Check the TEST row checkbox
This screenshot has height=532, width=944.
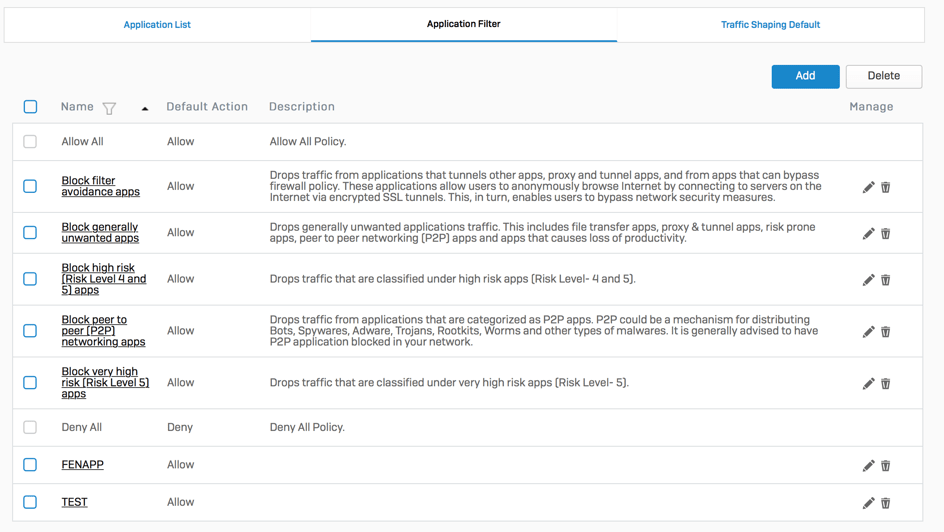[30, 502]
